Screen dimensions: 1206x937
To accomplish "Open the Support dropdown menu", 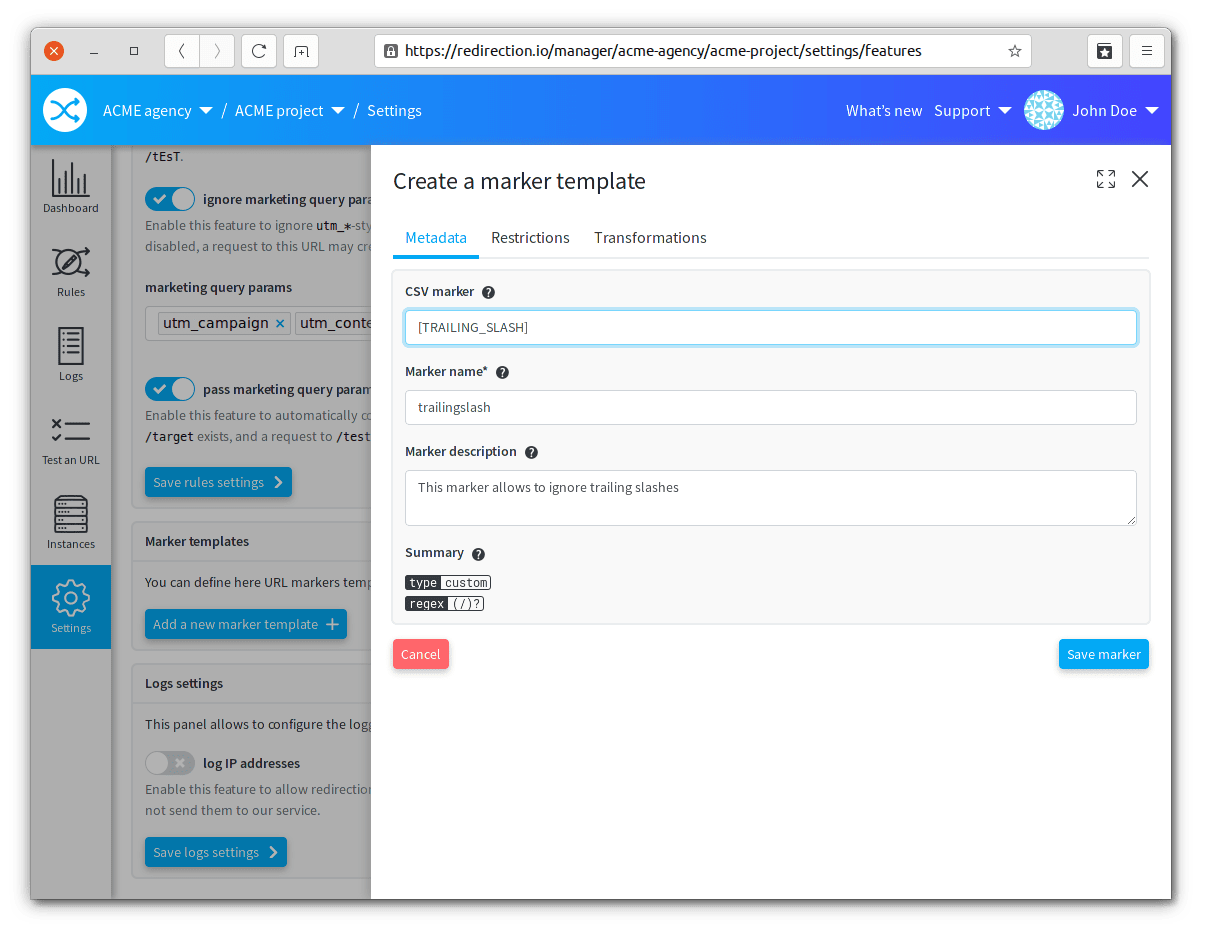I will (971, 111).
